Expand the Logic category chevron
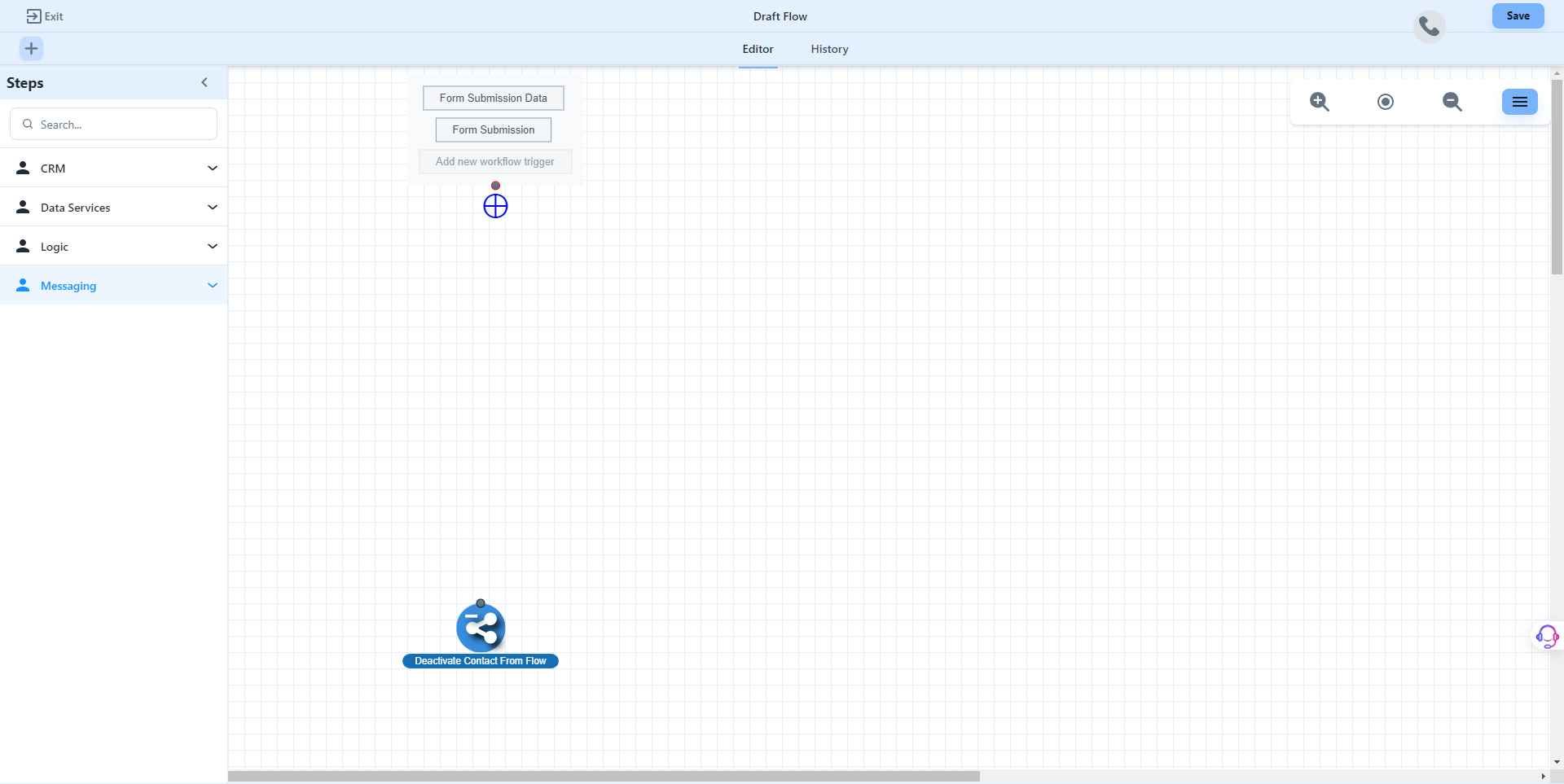 click(213, 246)
